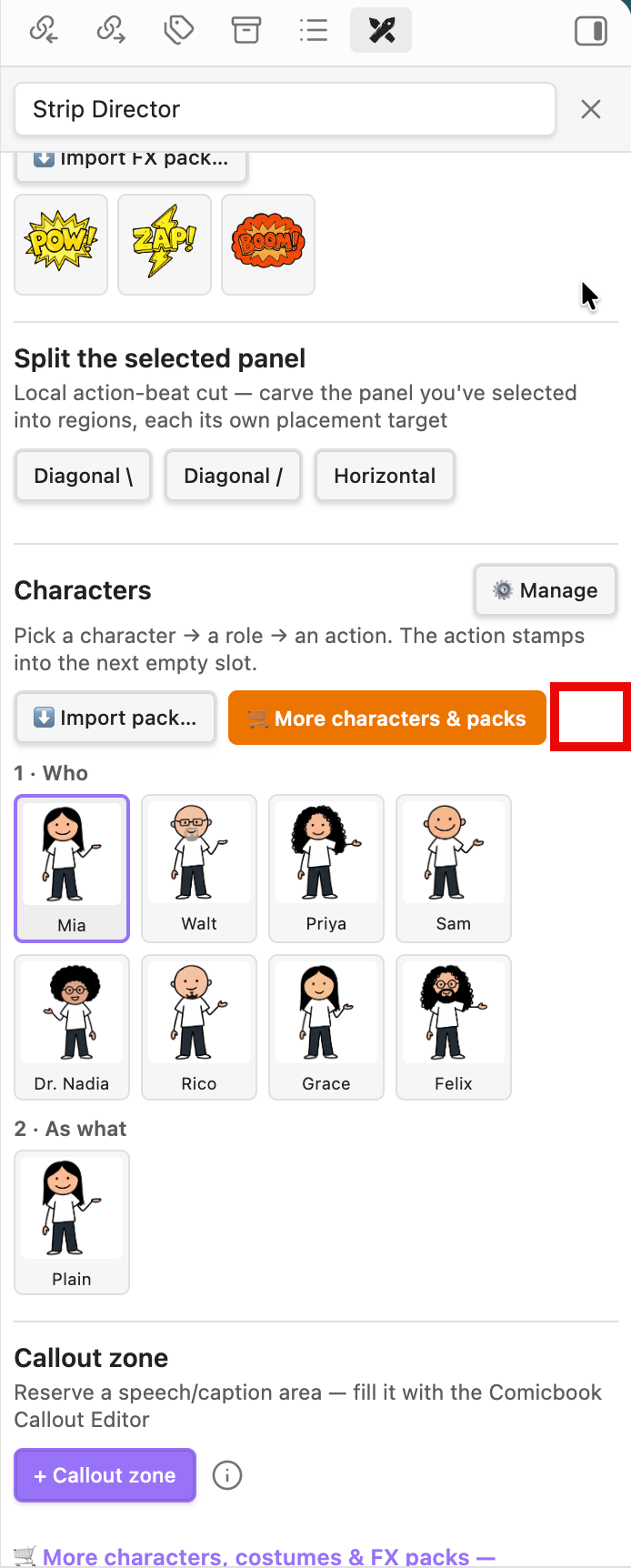Open the outgoing links icon
This screenshot has width=631, height=1568.
111,30
